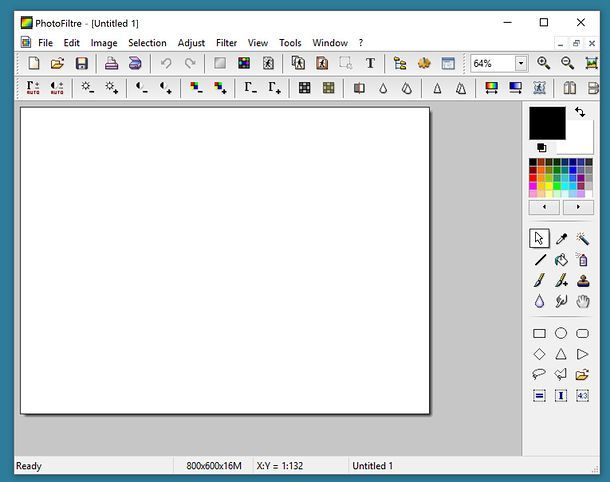610x482 pixels.
Task: Apply the Grayscale filter icon
Action: click(305, 88)
